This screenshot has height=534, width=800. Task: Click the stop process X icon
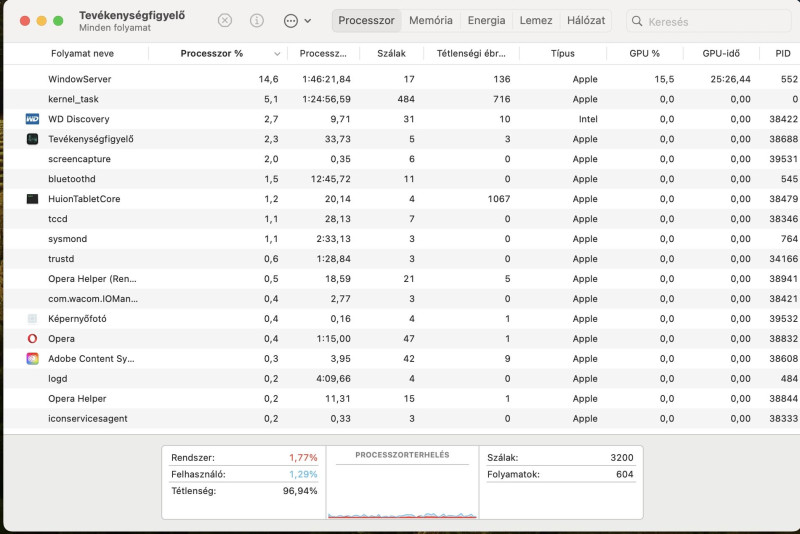click(x=224, y=20)
